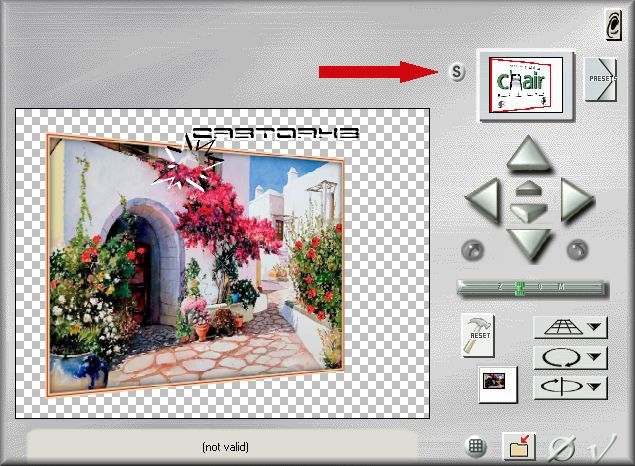Click the rotate counterclockwise round button
The image size is (635, 466).
coord(473,249)
